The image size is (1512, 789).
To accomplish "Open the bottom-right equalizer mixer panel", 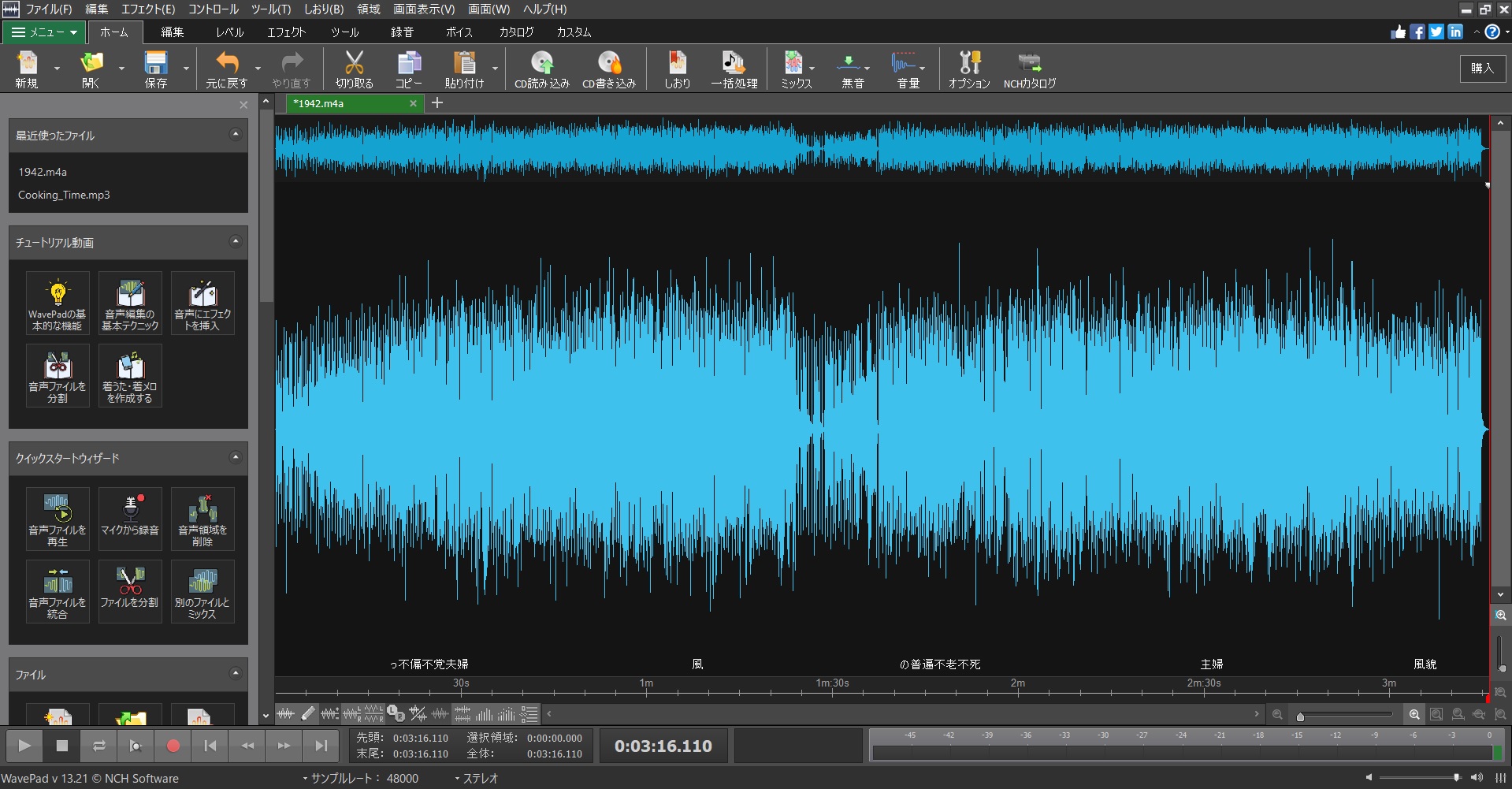I will coord(1499,780).
